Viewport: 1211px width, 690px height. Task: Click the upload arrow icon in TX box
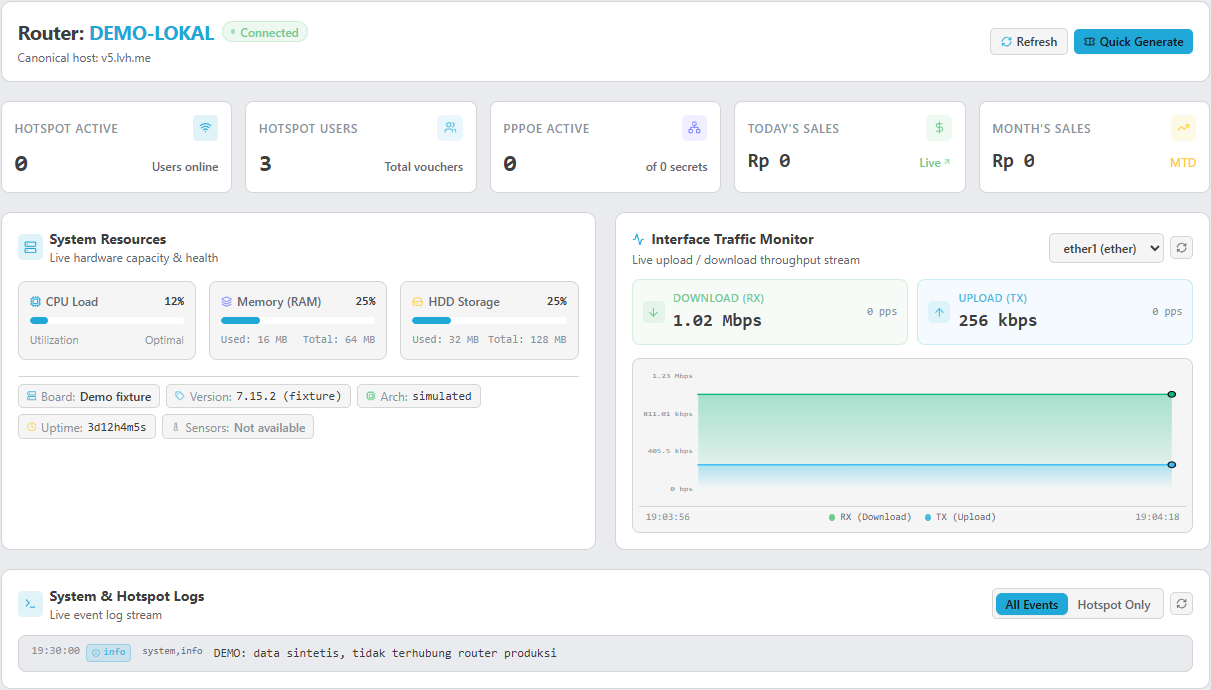tap(939, 312)
